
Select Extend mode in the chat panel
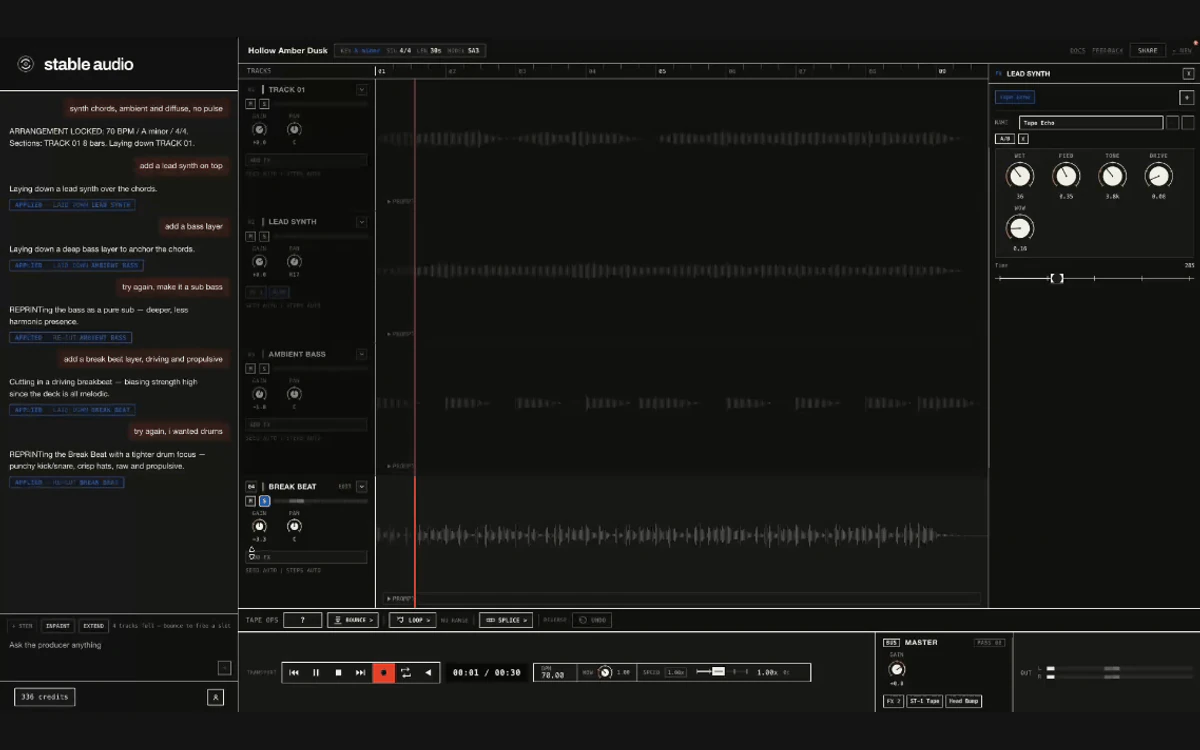pos(94,626)
